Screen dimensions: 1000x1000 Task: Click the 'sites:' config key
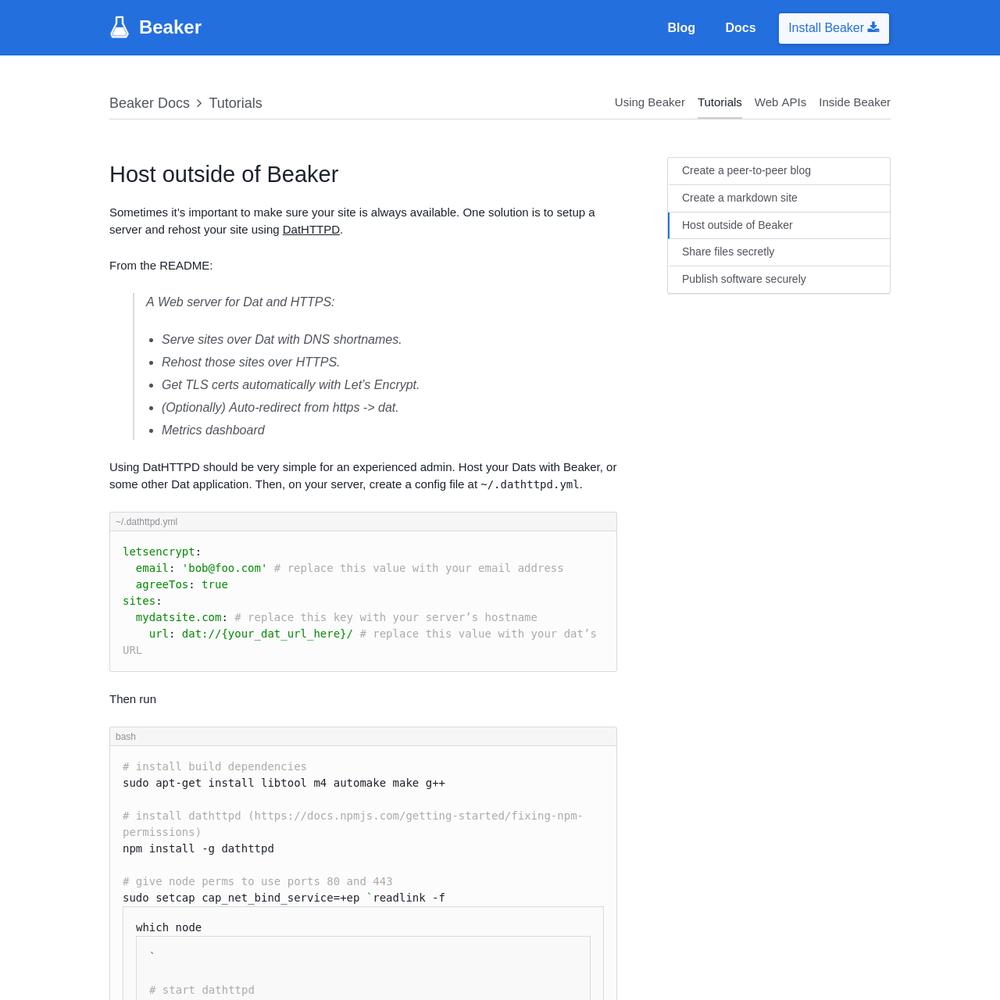(142, 601)
